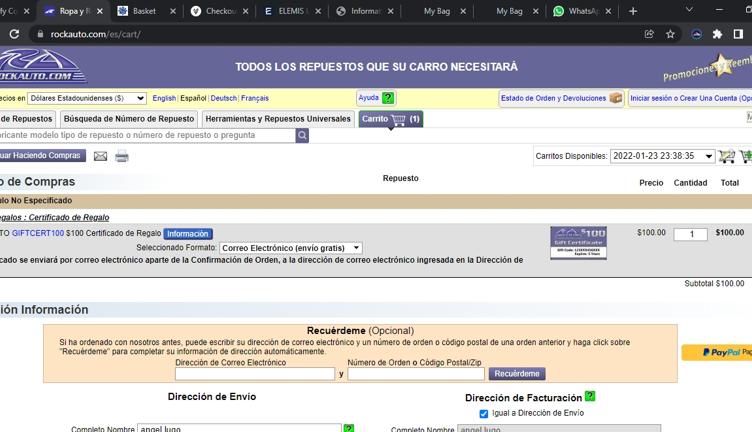Click Regalos : Certificado de Regalo link
This screenshot has width=752, height=432.
tap(54, 217)
